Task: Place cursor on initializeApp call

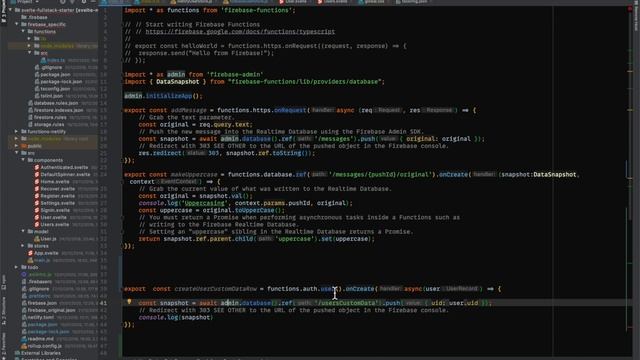Action: click(169, 96)
